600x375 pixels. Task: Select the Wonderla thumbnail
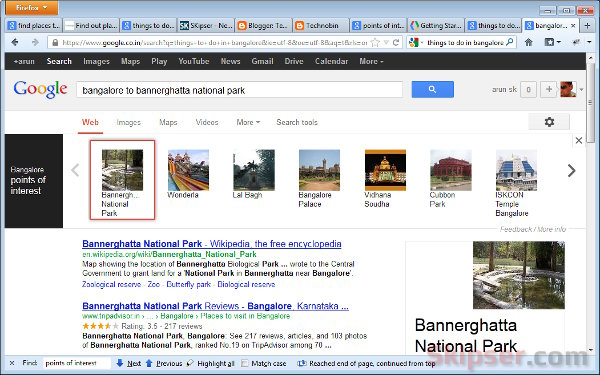[188, 170]
